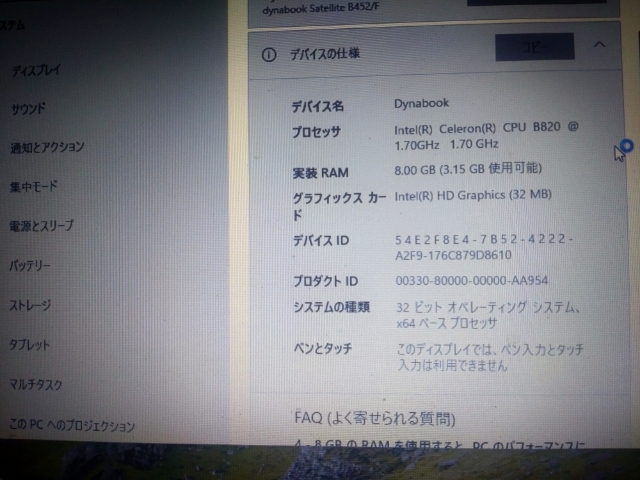Click the 実装 RAM label
Screen dimensions: 640x480
[320, 173]
